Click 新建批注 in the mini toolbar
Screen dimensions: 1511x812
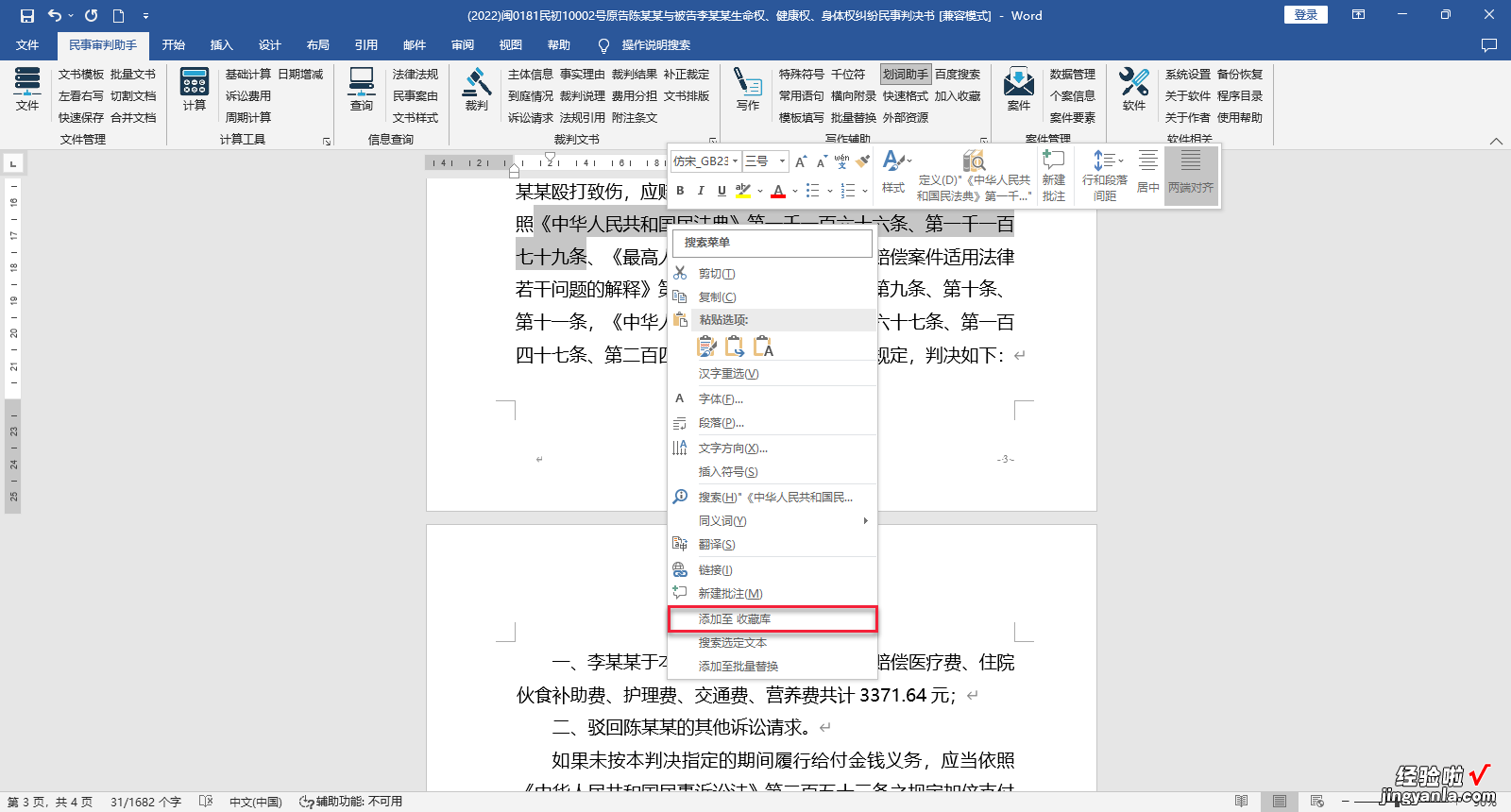(x=1054, y=176)
